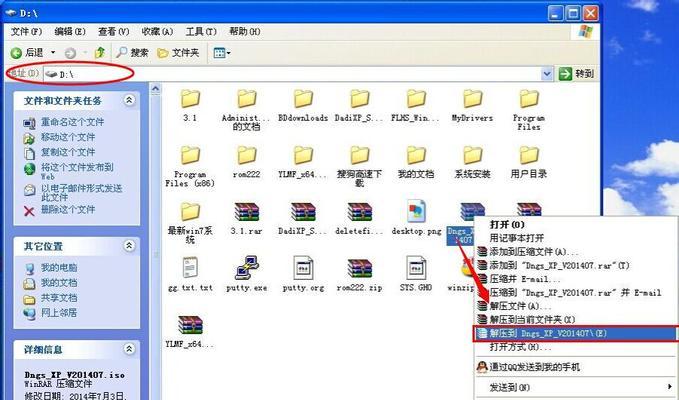Click the 转到 go button
Viewport: 679px width, 400px height.
pos(576,74)
